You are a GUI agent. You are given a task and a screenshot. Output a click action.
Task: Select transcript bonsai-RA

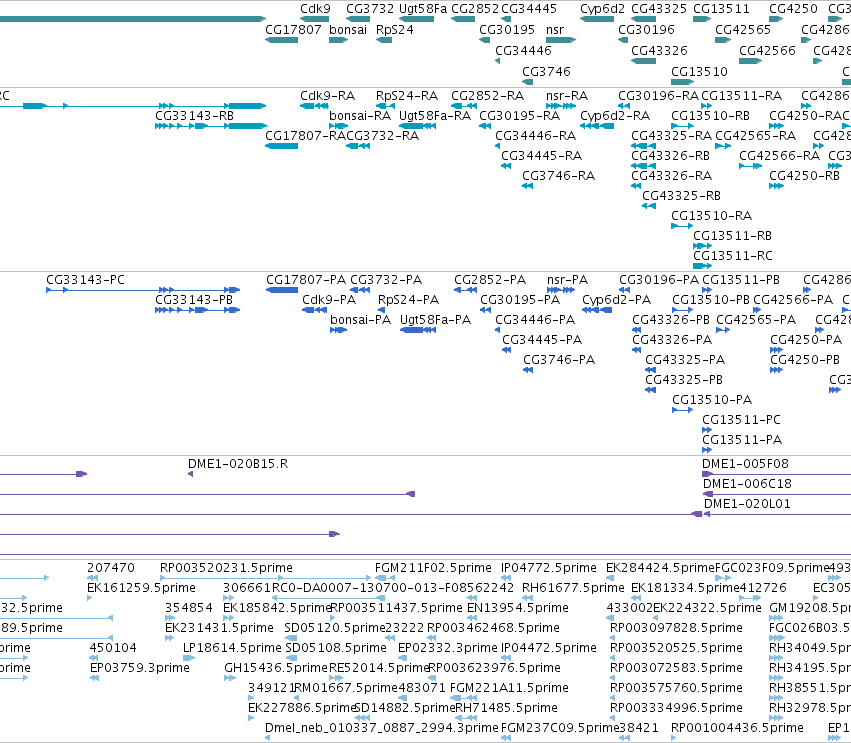[360, 116]
